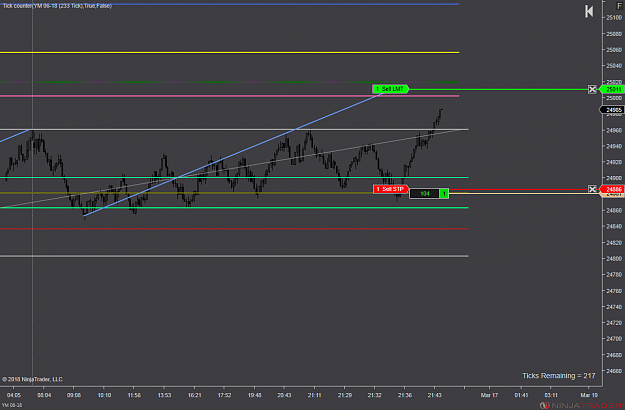This screenshot has height=410, width=625.
Task: Click the 24700 price axis label
Action: (x=614, y=339)
